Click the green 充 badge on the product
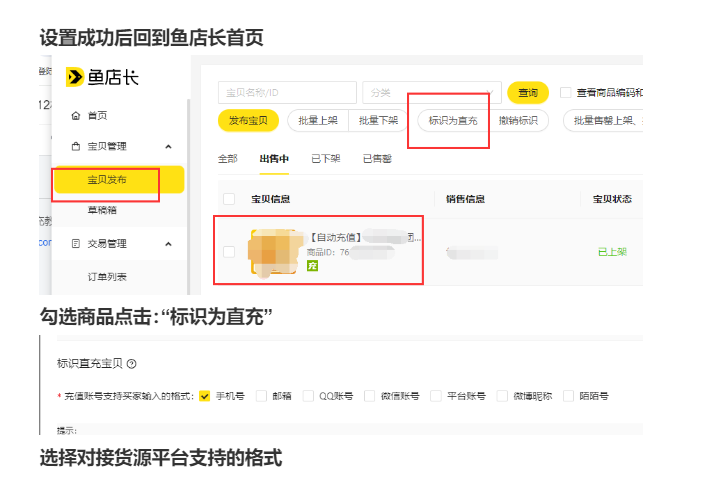 pyautogui.click(x=312, y=265)
